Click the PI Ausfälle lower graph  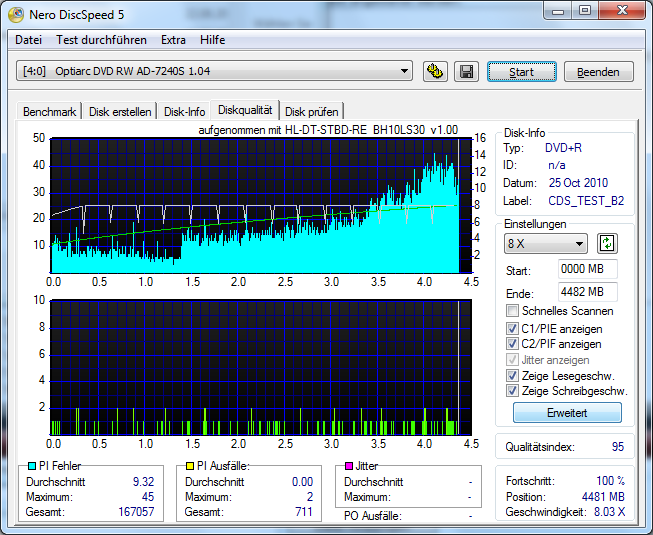[x=261, y=367]
